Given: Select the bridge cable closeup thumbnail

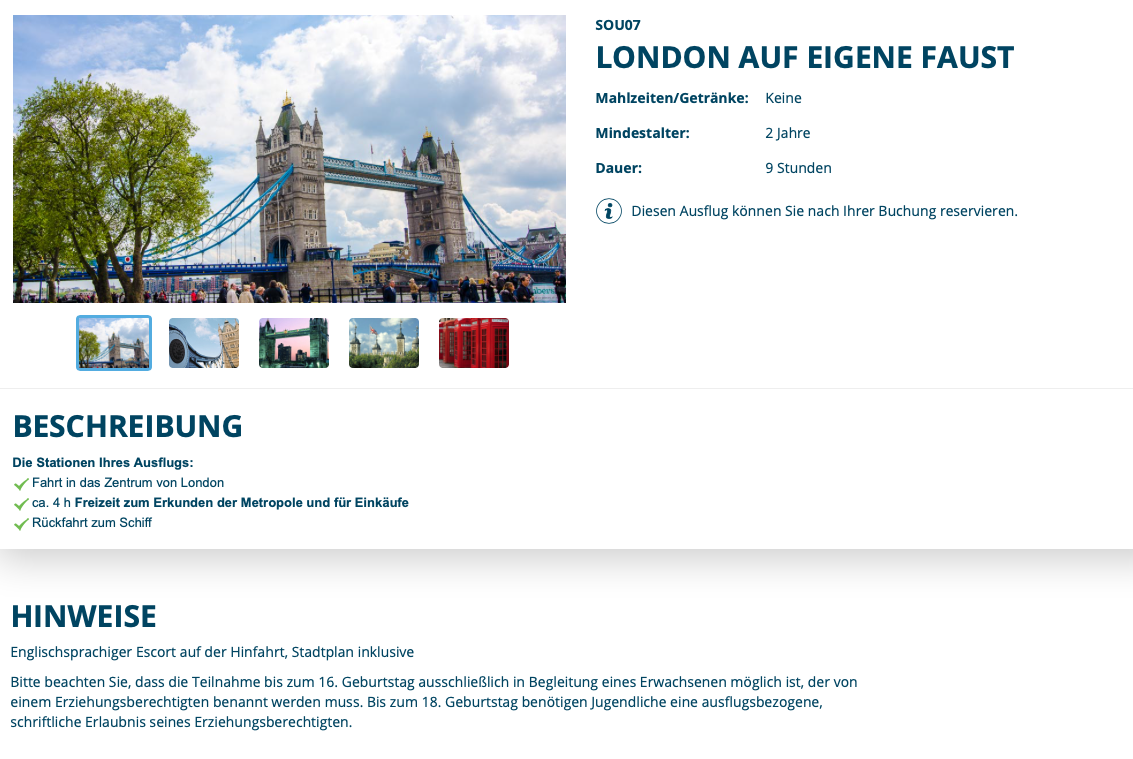Looking at the screenshot, I should pos(204,343).
